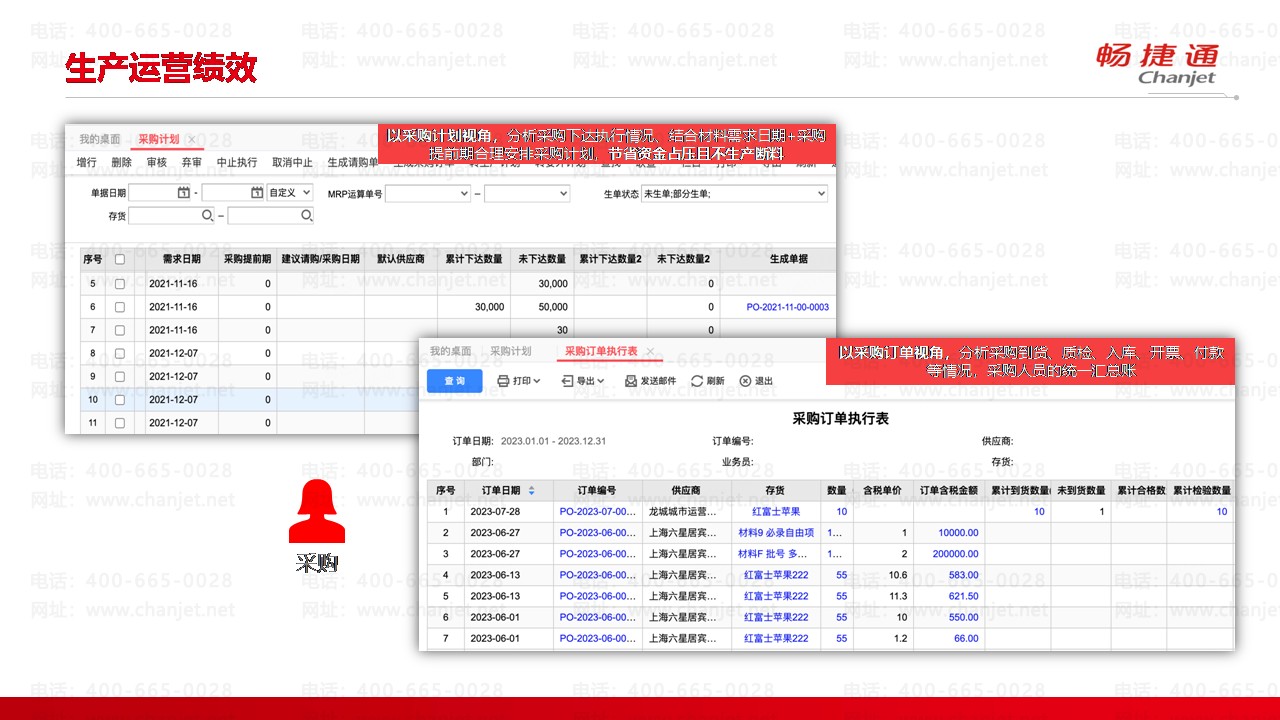Viewport: 1280px width, 720px height.
Task: Click the 供应商 column header in 采购订单执行表
Action: click(x=686, y=491)
